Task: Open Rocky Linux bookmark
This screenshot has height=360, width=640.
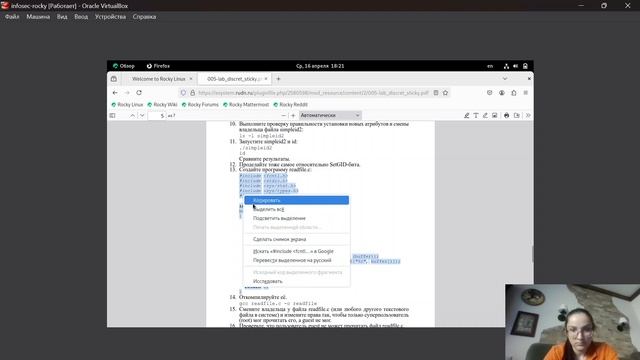Action: (127, 104)
